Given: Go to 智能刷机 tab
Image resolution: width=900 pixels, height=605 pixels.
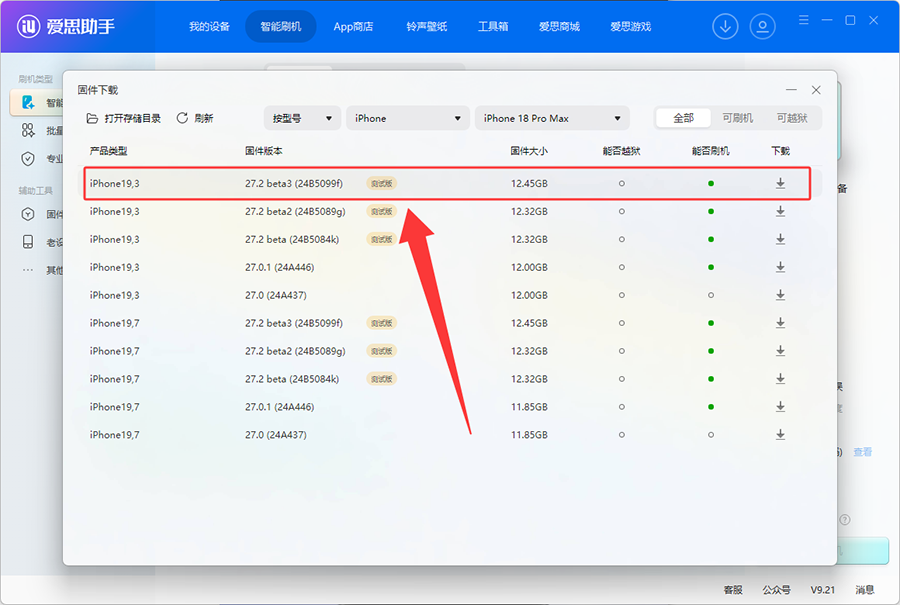Looking at the screenshot, I should tap(281, 26).
